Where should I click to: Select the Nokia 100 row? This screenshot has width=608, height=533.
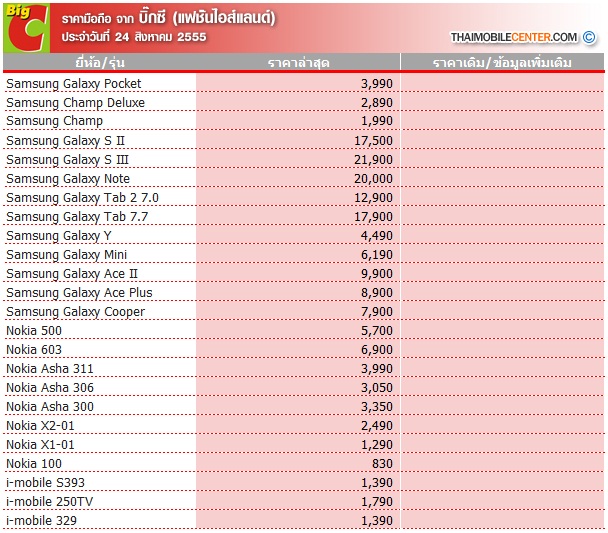pos(34,464)
